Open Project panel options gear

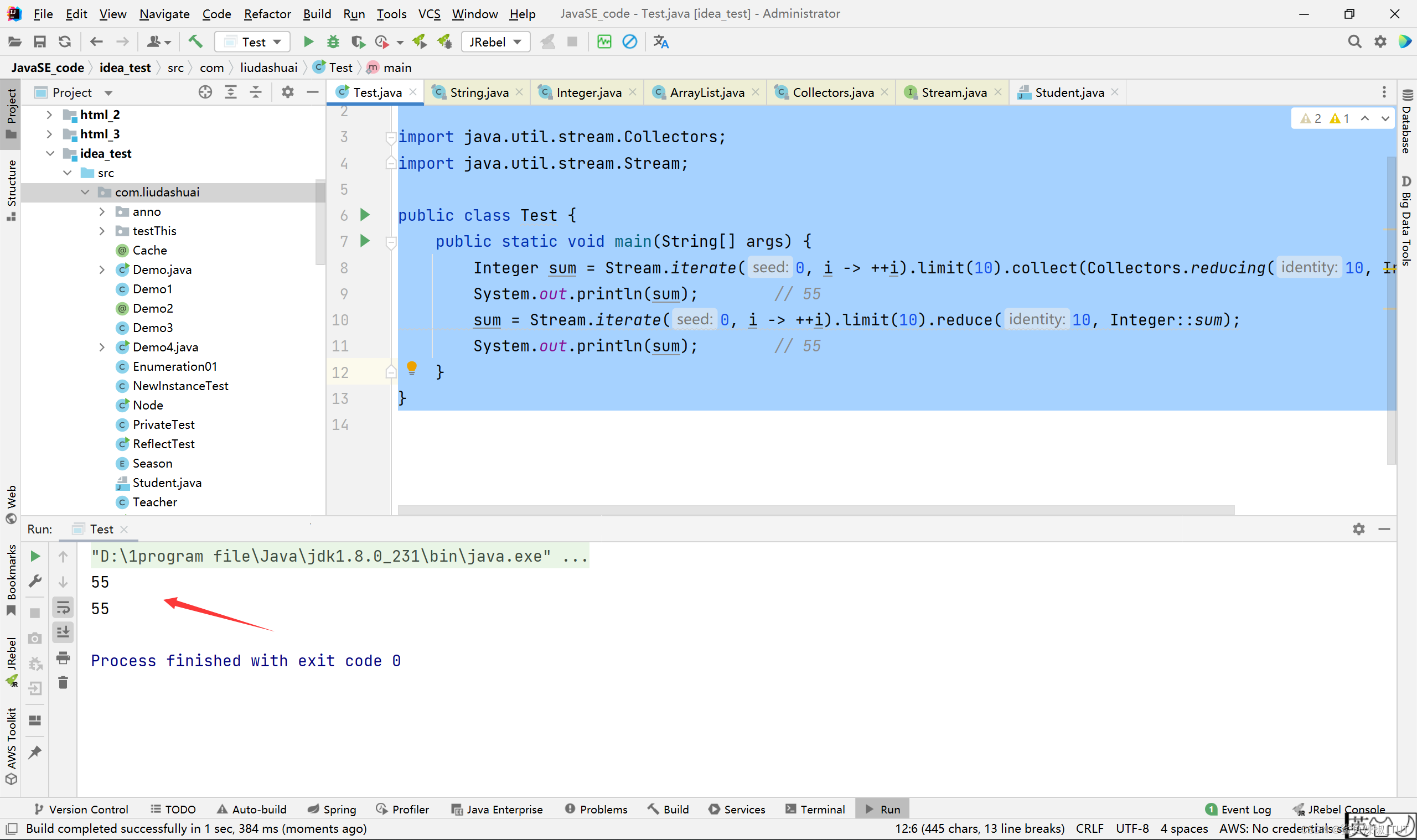(288, 92)
